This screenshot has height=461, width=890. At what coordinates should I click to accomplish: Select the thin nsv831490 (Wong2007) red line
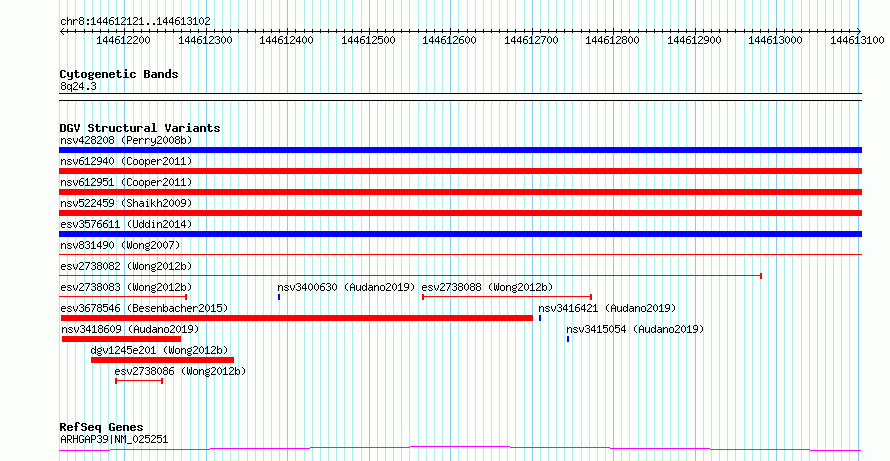coord(460,254)
